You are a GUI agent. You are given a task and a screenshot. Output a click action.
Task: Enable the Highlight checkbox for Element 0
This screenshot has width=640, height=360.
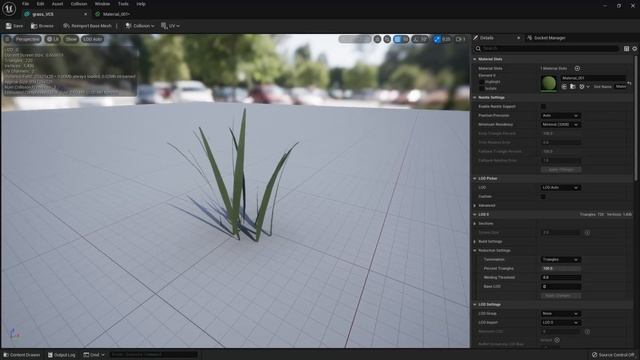point(482,82)
